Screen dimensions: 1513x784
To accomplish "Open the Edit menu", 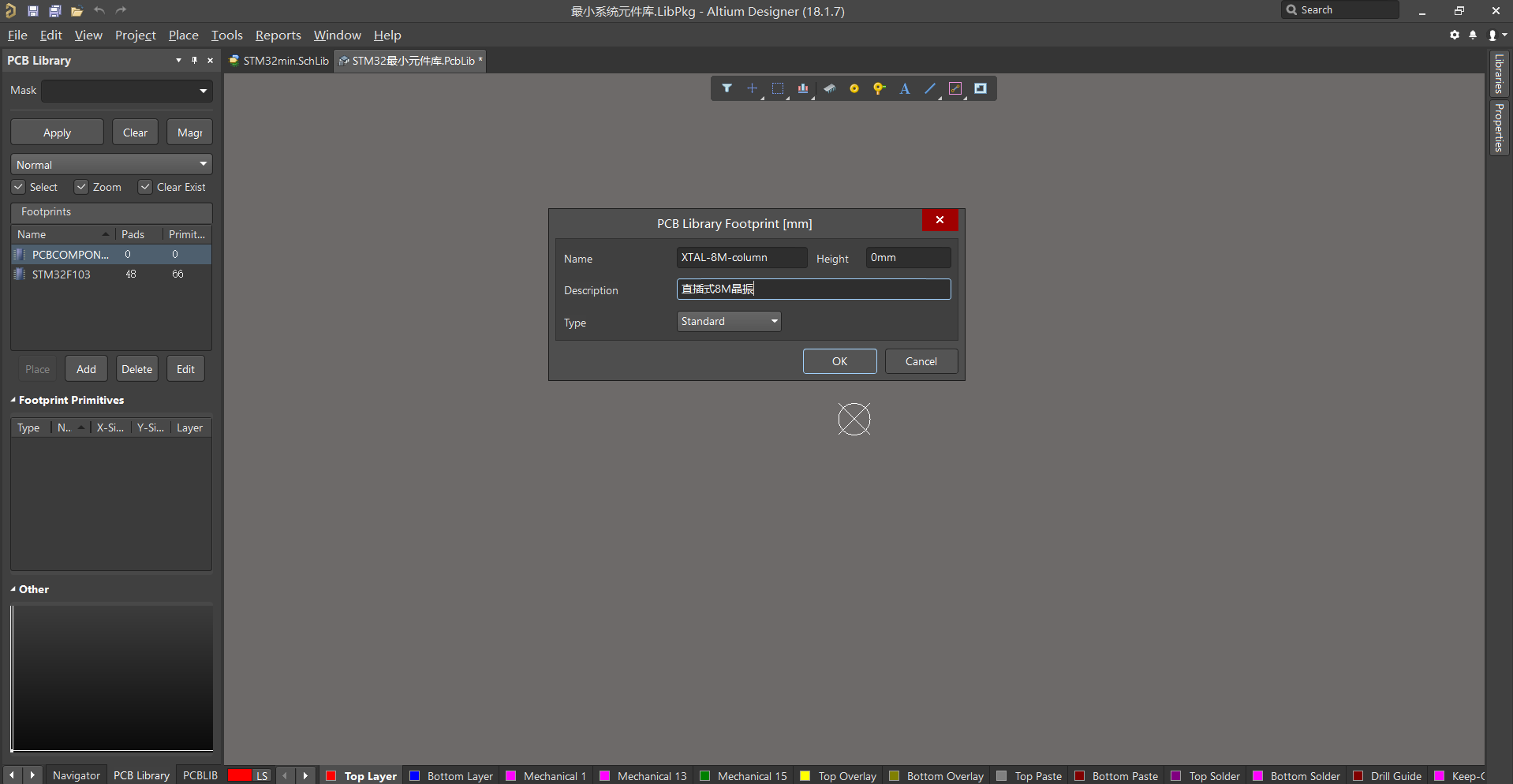I will 51,35.
